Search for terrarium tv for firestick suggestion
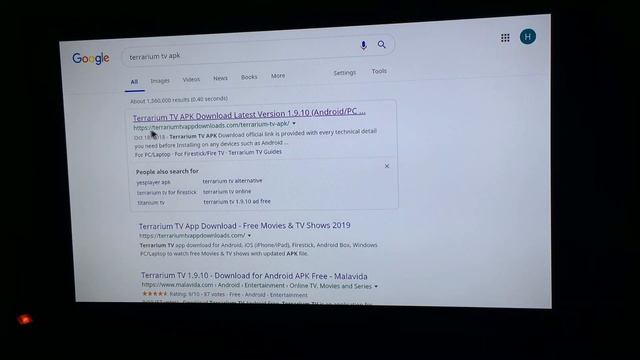This screenshot has height=360, width=640. tap(167, 192)
